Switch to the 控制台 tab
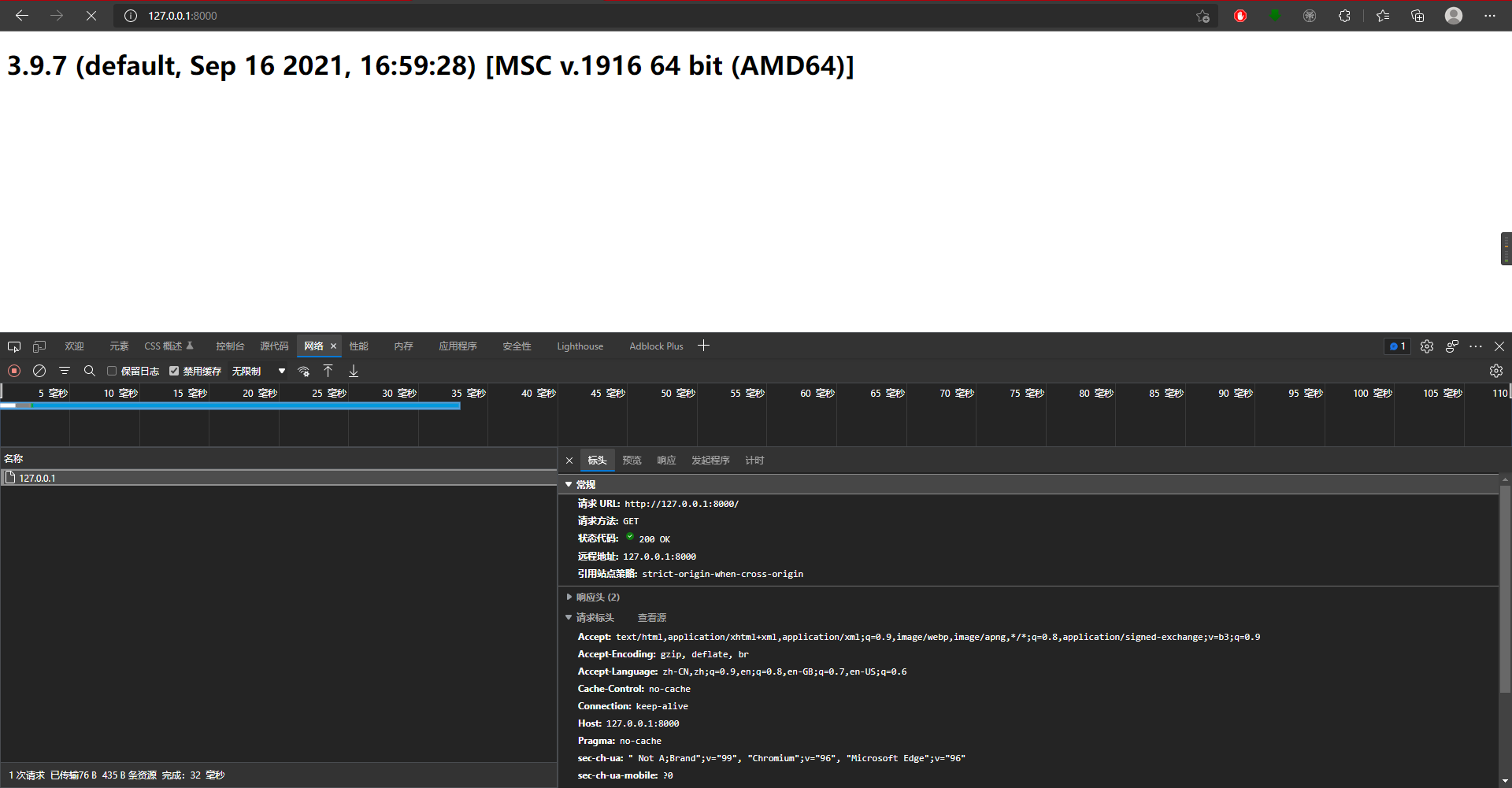 tap(230, 346)
